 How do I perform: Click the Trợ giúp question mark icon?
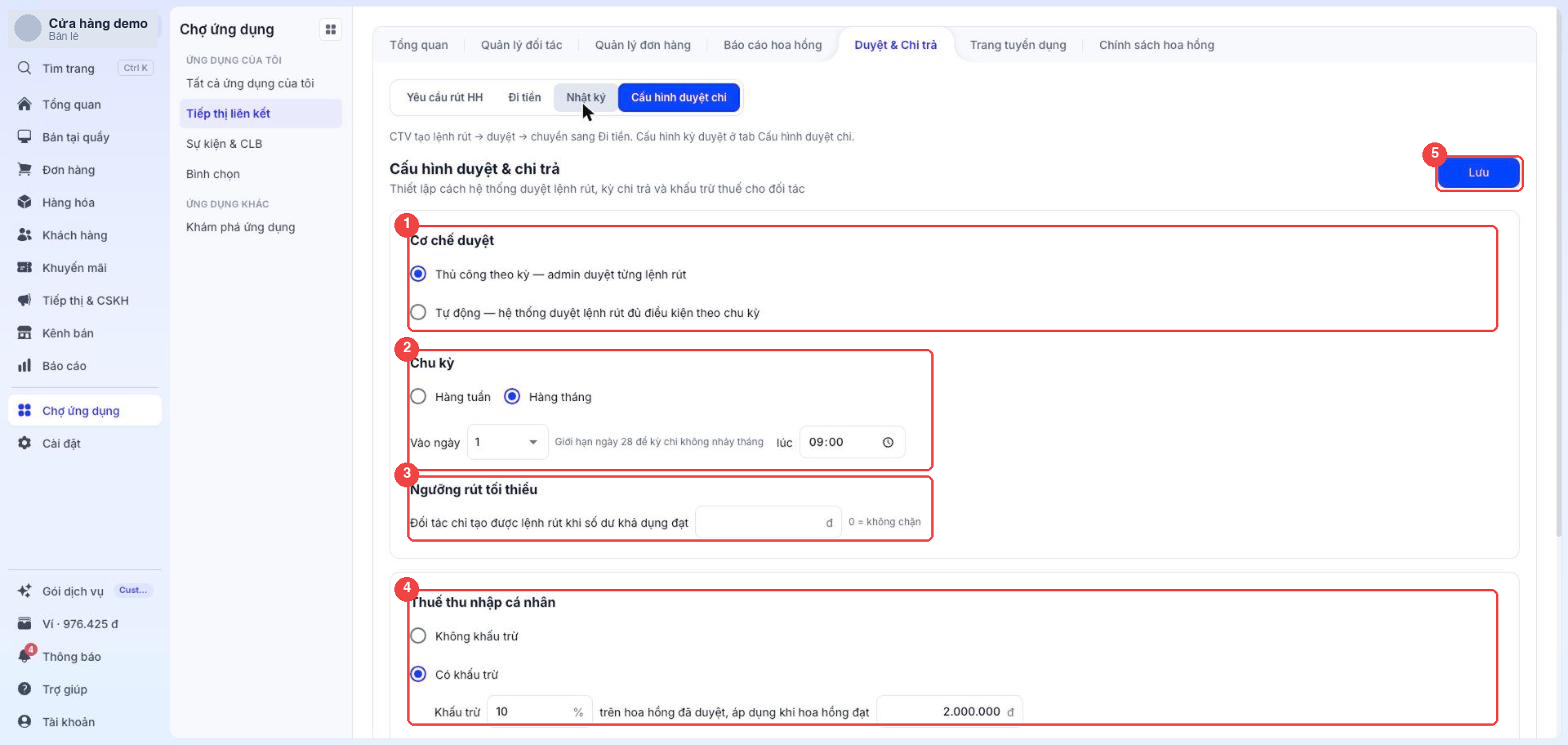pos(25,689)
